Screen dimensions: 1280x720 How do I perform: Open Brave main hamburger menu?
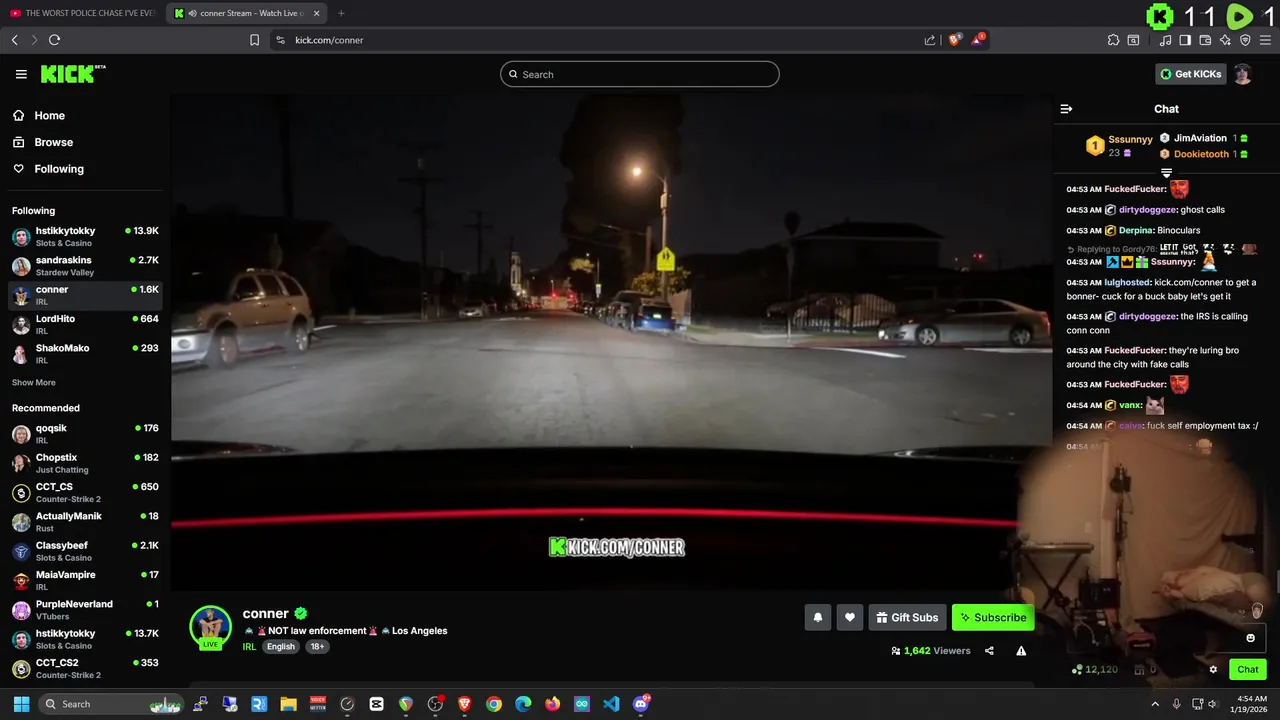coord(1265,40)
